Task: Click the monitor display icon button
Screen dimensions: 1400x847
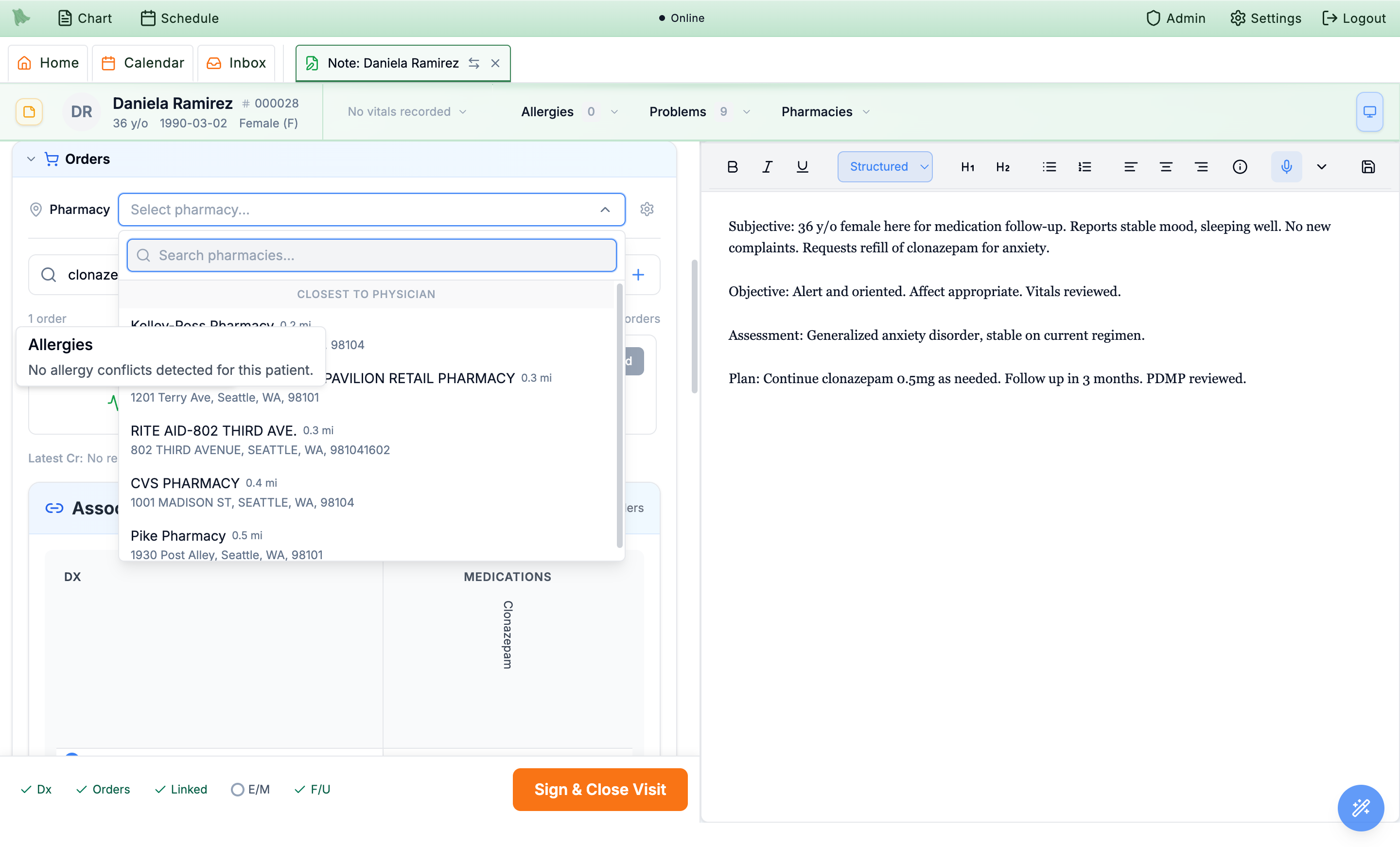Action: point(1369,111)
